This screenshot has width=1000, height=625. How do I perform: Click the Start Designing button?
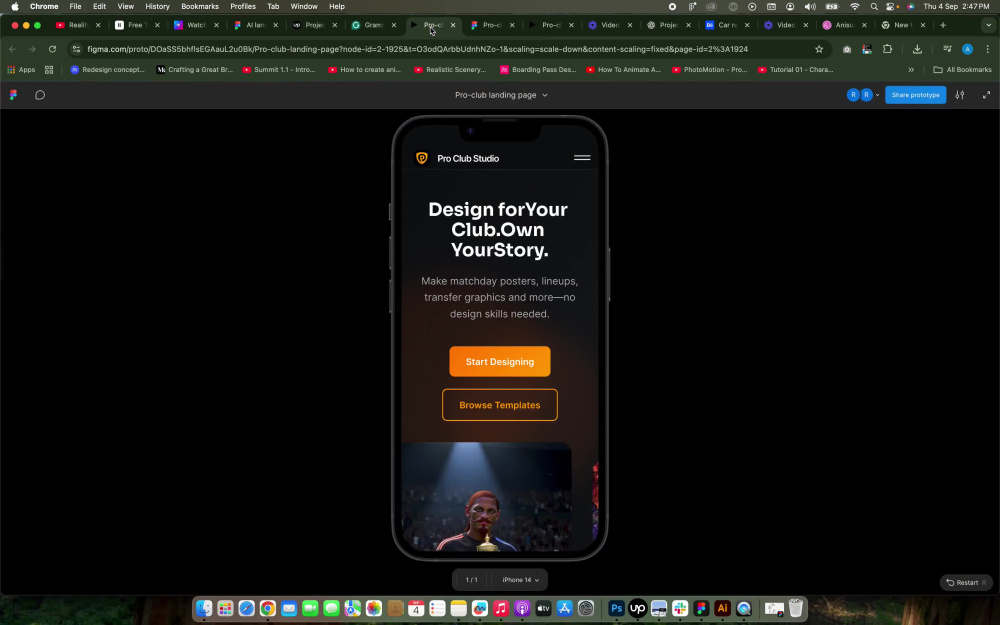pos(499,362)
